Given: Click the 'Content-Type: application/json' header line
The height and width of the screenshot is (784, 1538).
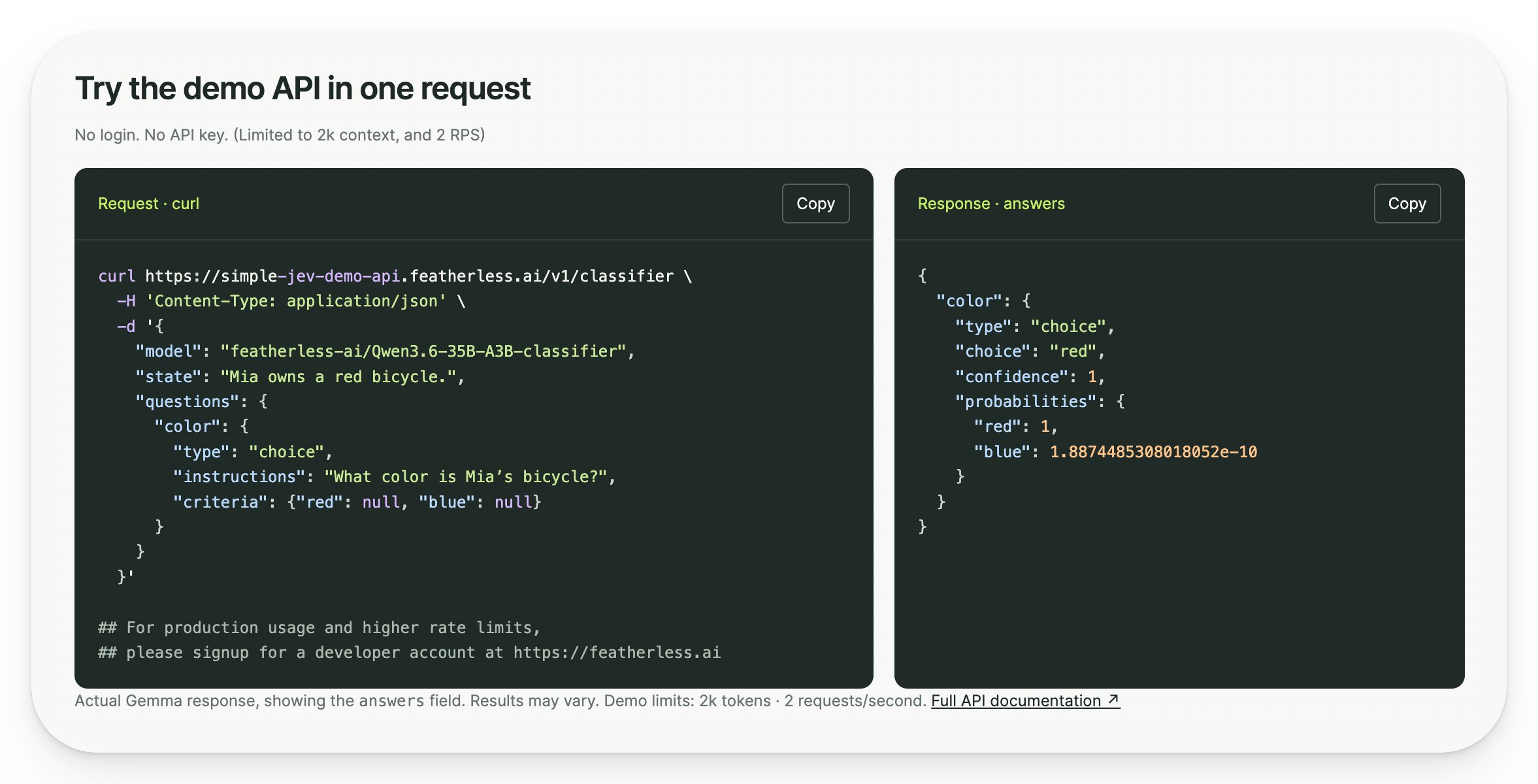Looking at the screenshot, I should tap(291, 301).
